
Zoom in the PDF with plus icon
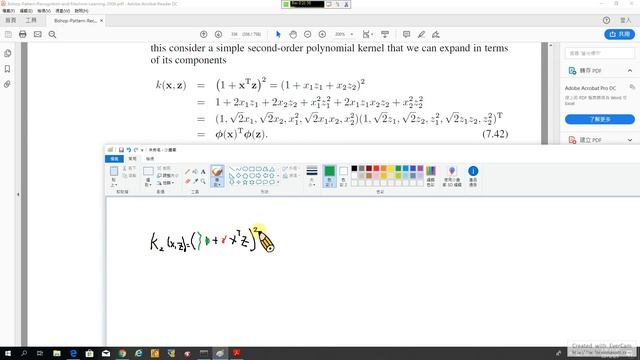(322, 34)
